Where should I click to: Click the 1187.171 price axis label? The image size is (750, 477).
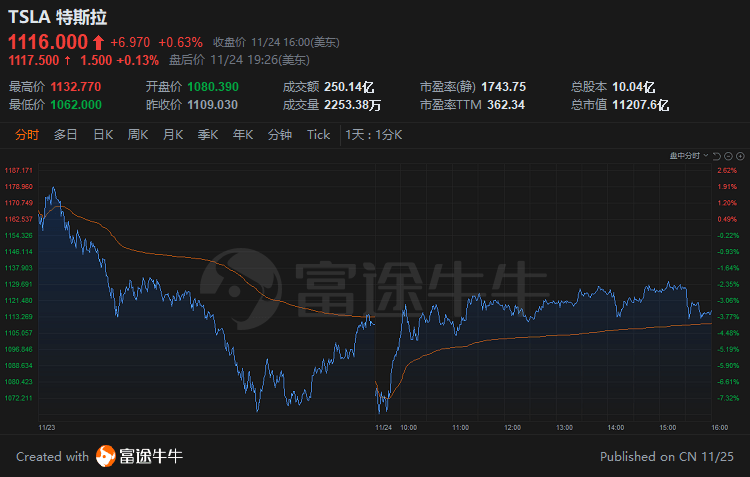click(x=19, y=170)
